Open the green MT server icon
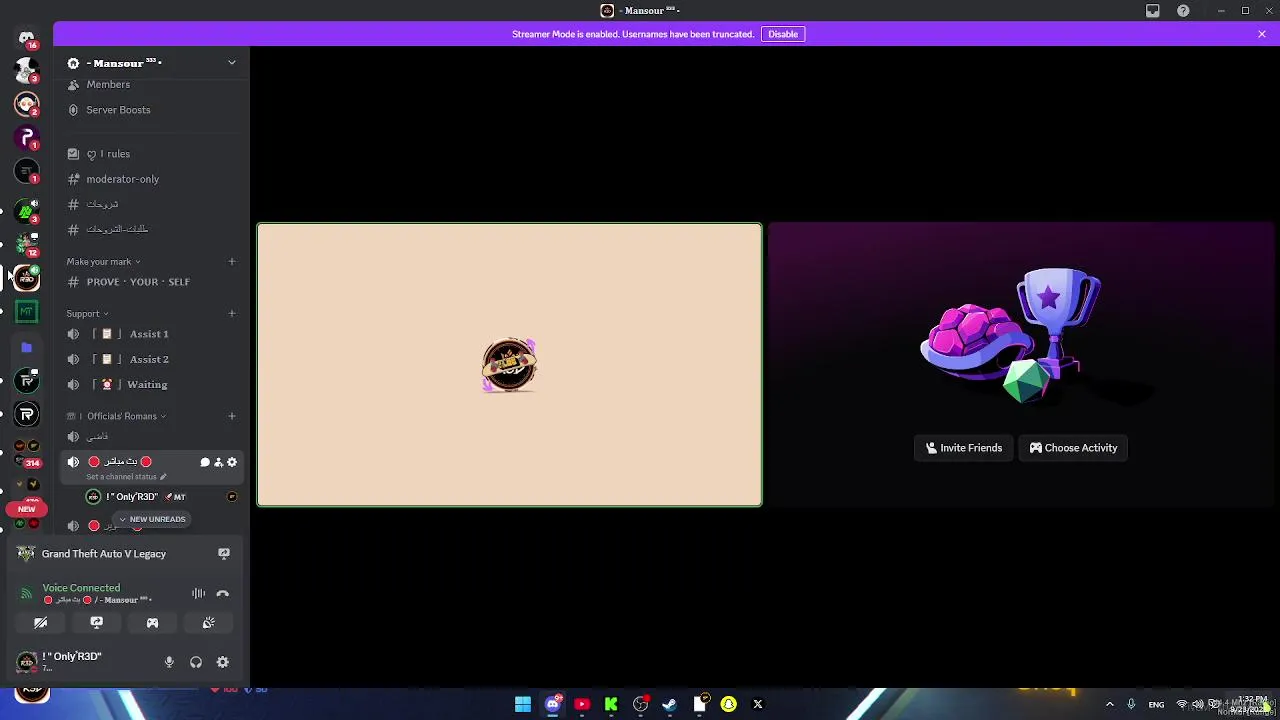The width and height of the screenshot is (1280, 720). tap(27, 312)
